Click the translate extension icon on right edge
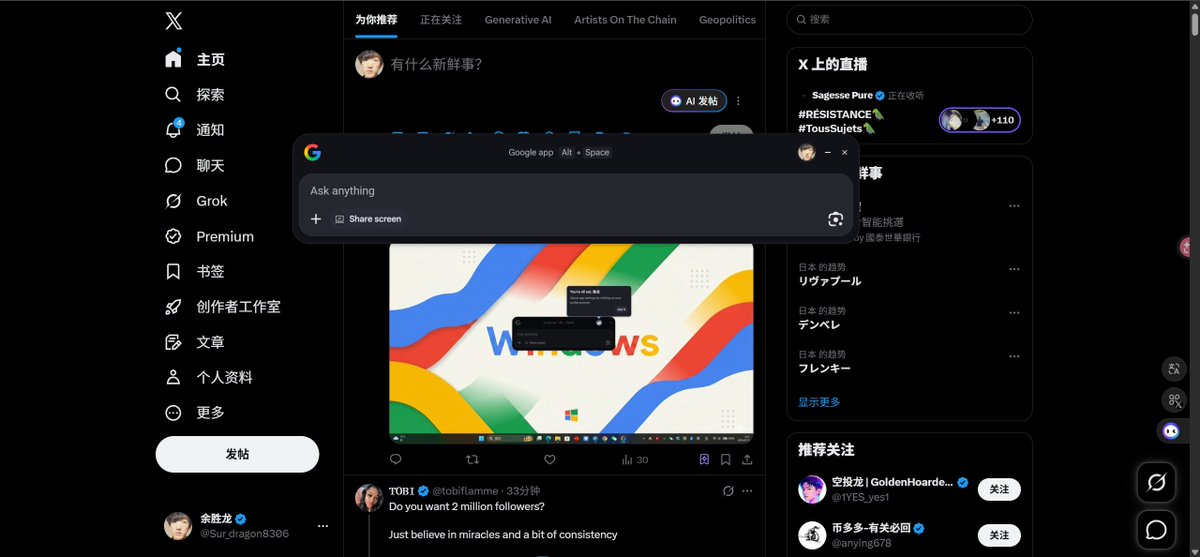The height and width of the screenshot is (557, 1200). click(x=1174, y=369)
